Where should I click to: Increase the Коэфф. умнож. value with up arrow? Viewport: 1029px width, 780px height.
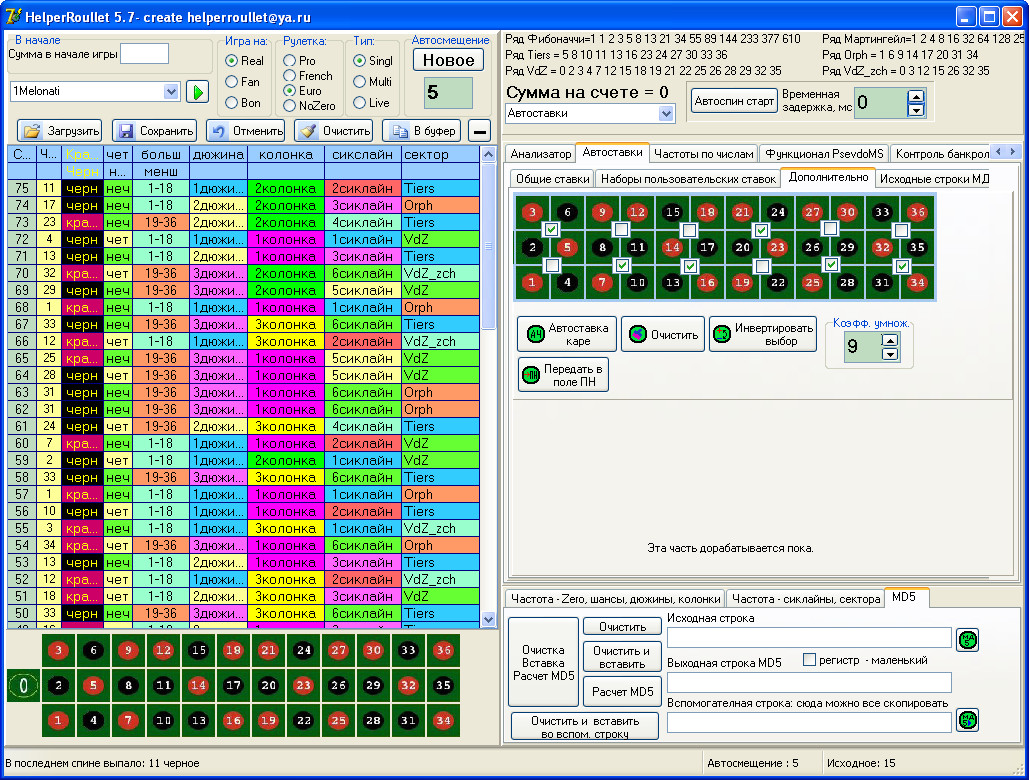click(890, 341)
